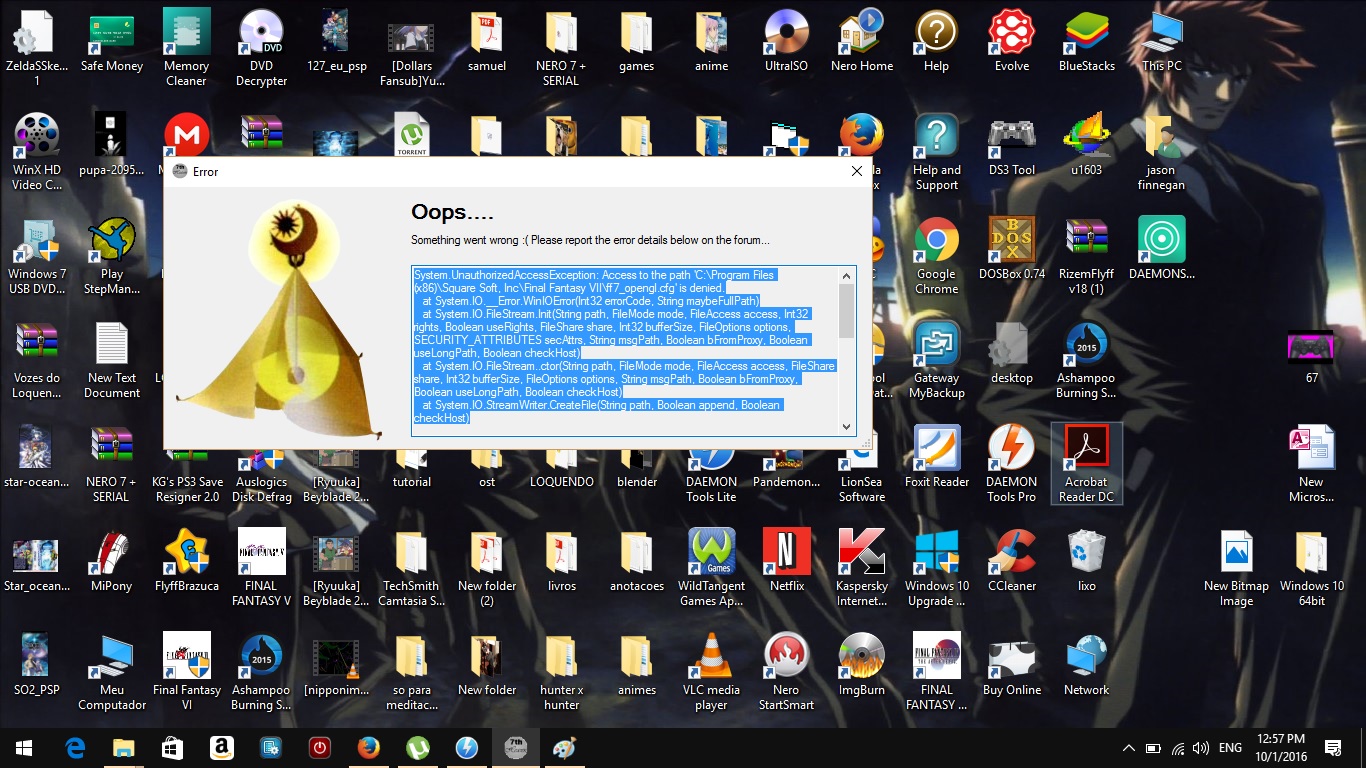The image size is (1366, 768).
Task: Click the error box scrollbar down arrow
Action: (x=847, y=426)
